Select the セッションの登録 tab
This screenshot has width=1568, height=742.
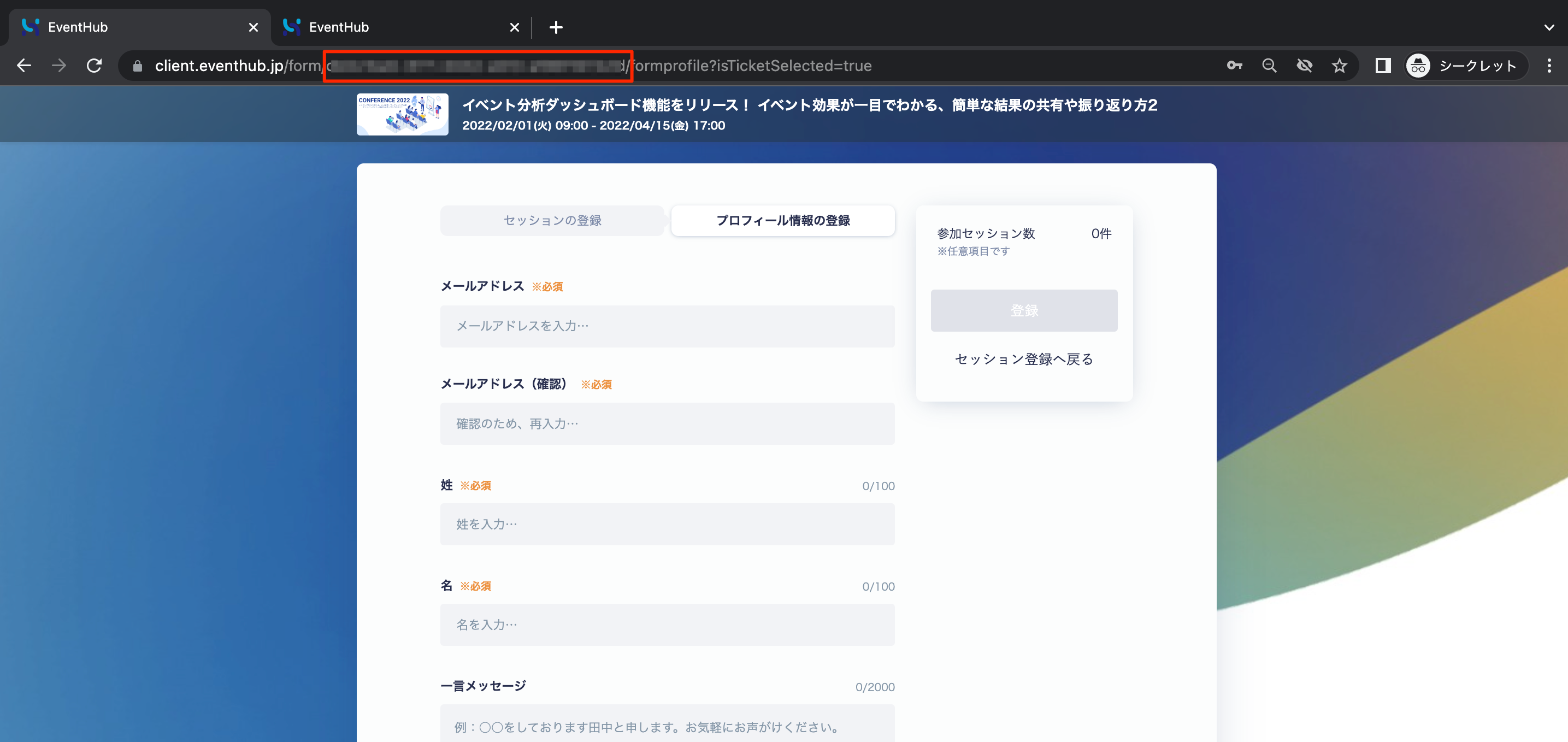point(552,220)
